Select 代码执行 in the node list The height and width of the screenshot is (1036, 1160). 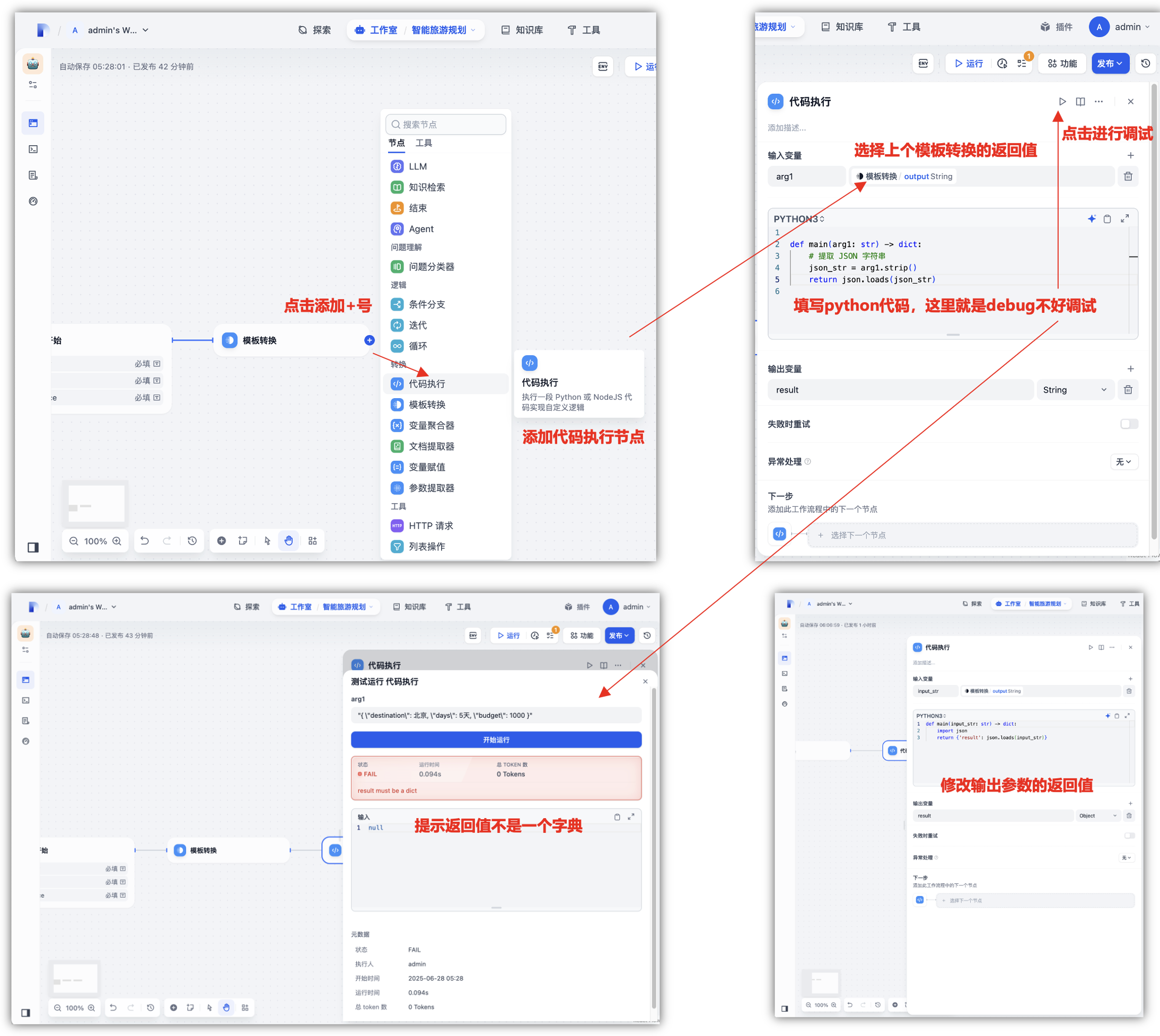tap(427, 384)
